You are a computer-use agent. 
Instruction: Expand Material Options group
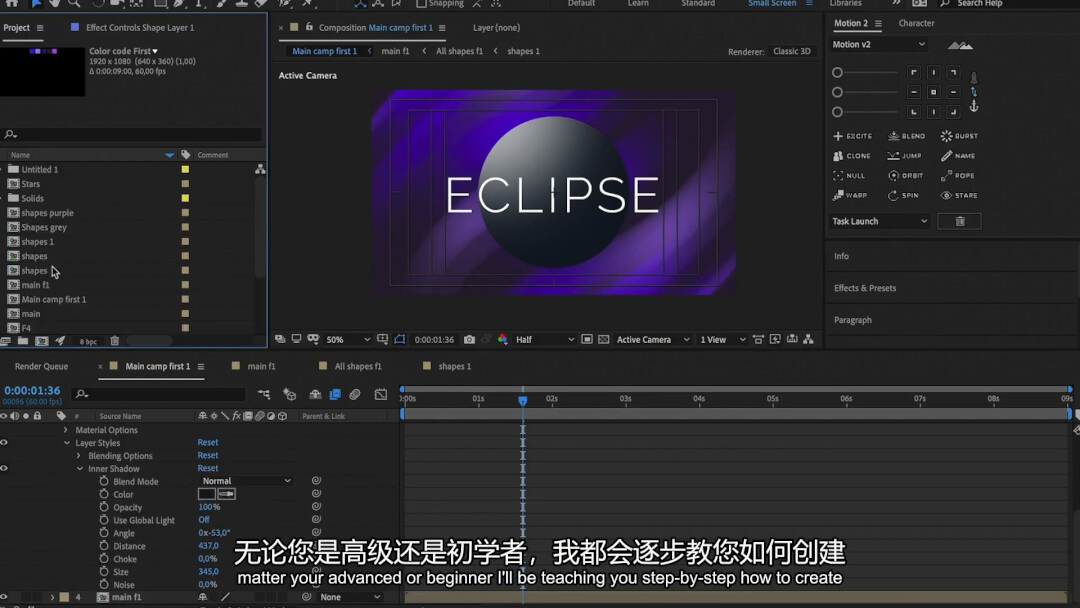click(x=65, y=430)
